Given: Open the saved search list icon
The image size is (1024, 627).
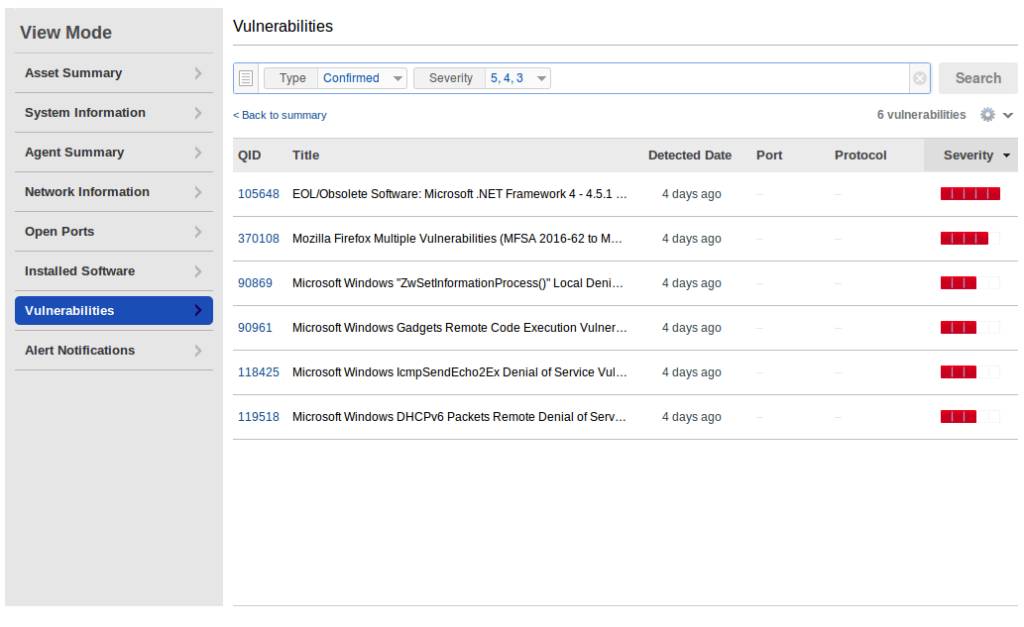Looking at the screenshot, I should coord(245,77).
